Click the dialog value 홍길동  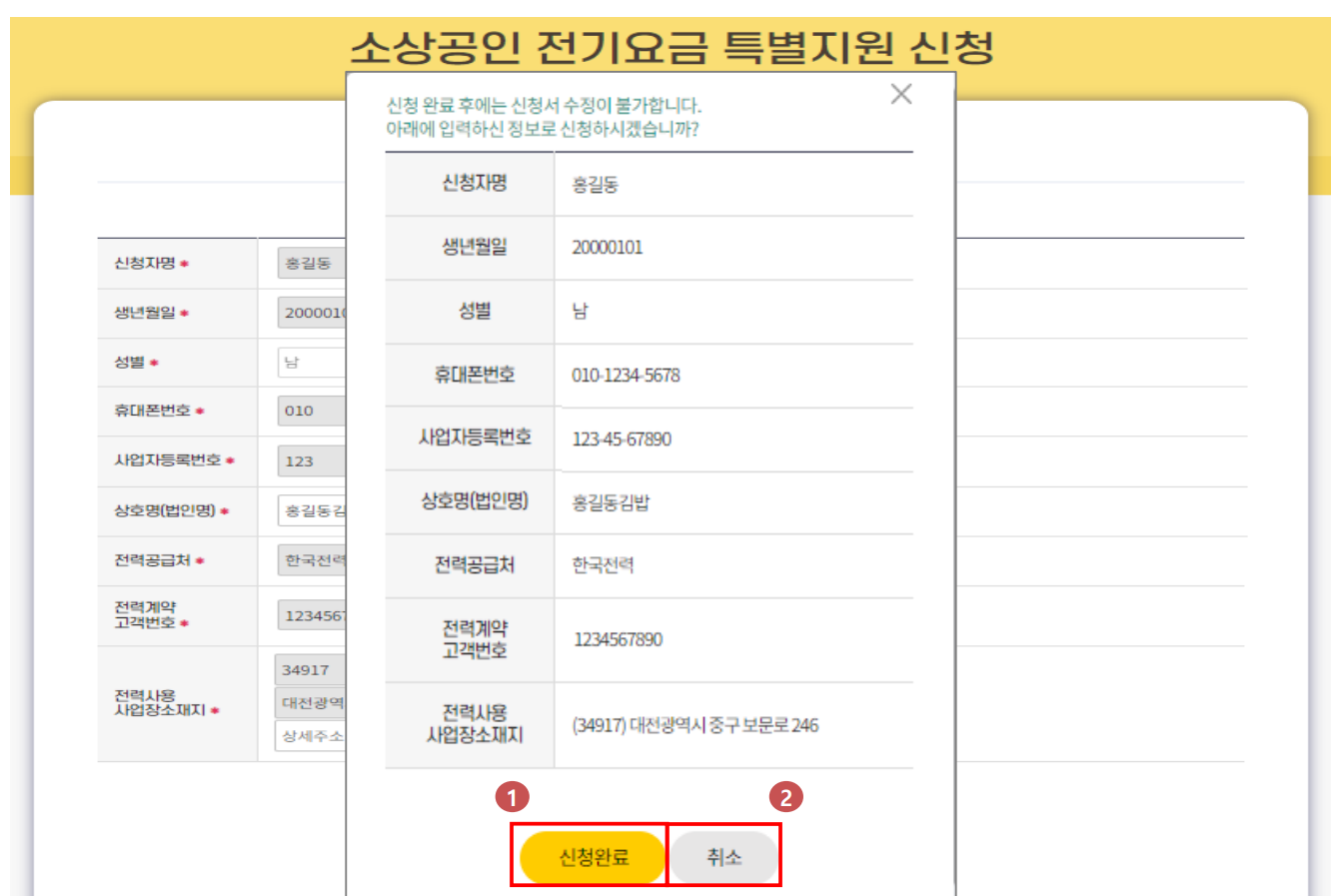[595, 185]
